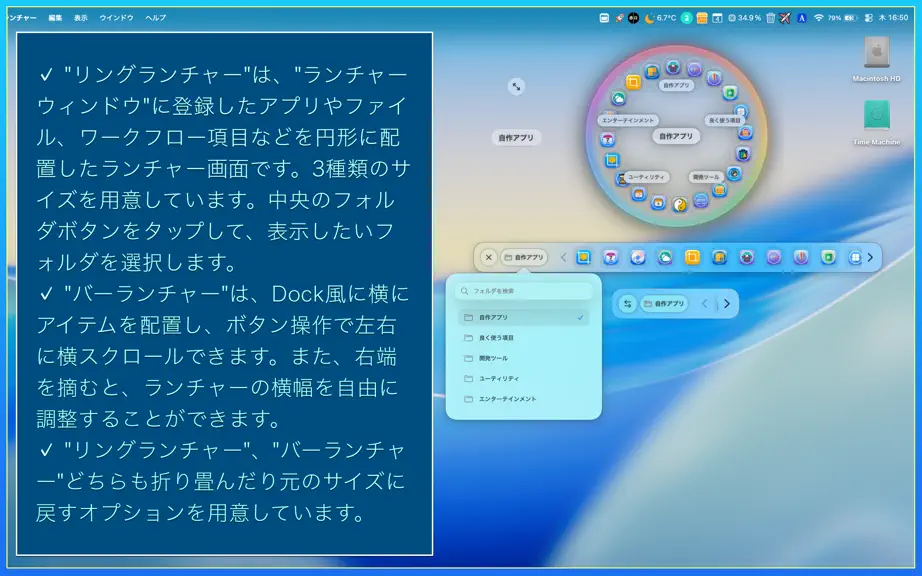Select the ユーティリティ label in the ring
The width and height of the screenshot is (922, 576).
[646, 177]
